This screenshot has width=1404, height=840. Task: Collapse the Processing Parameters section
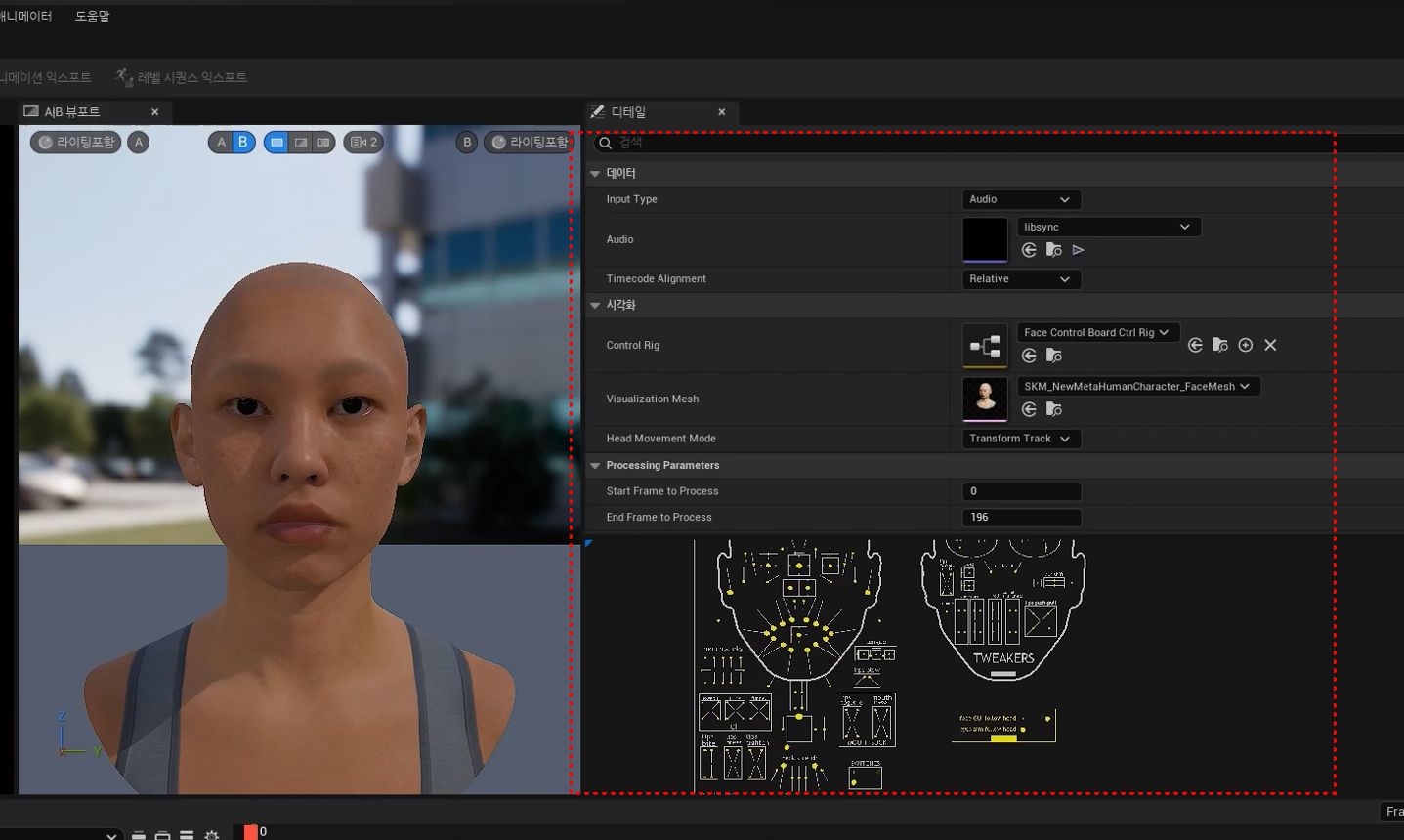click(x=595, y=466)
